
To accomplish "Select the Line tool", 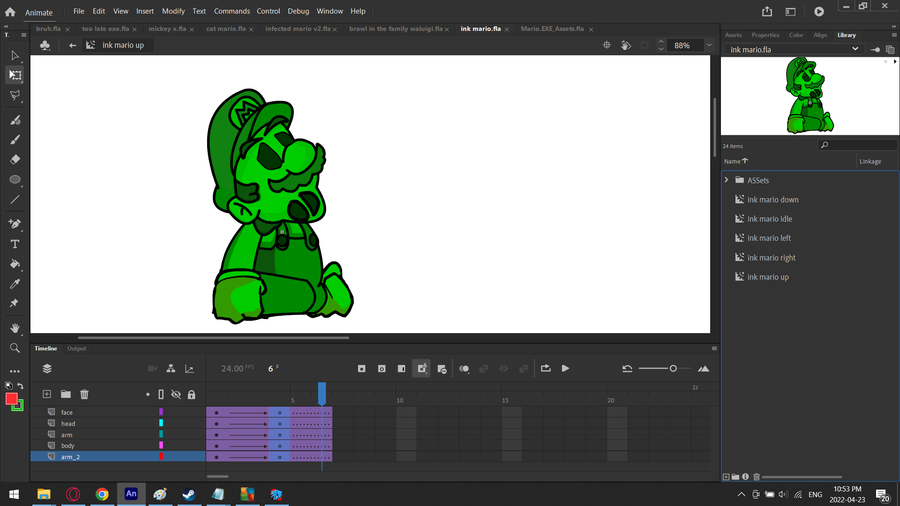I will tap(15, 200).
